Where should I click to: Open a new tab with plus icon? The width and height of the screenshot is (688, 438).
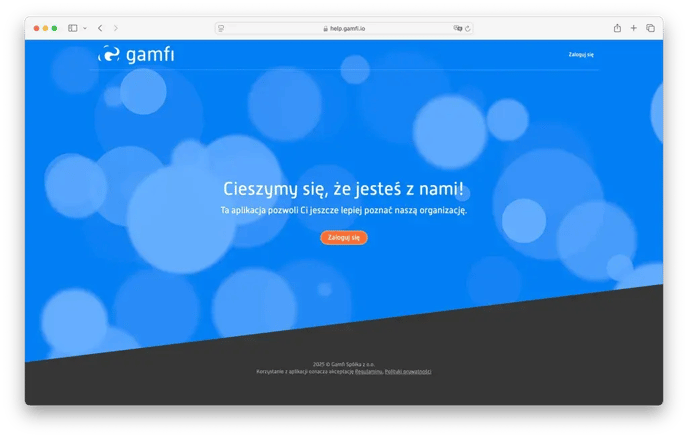[x=633, y=28]
